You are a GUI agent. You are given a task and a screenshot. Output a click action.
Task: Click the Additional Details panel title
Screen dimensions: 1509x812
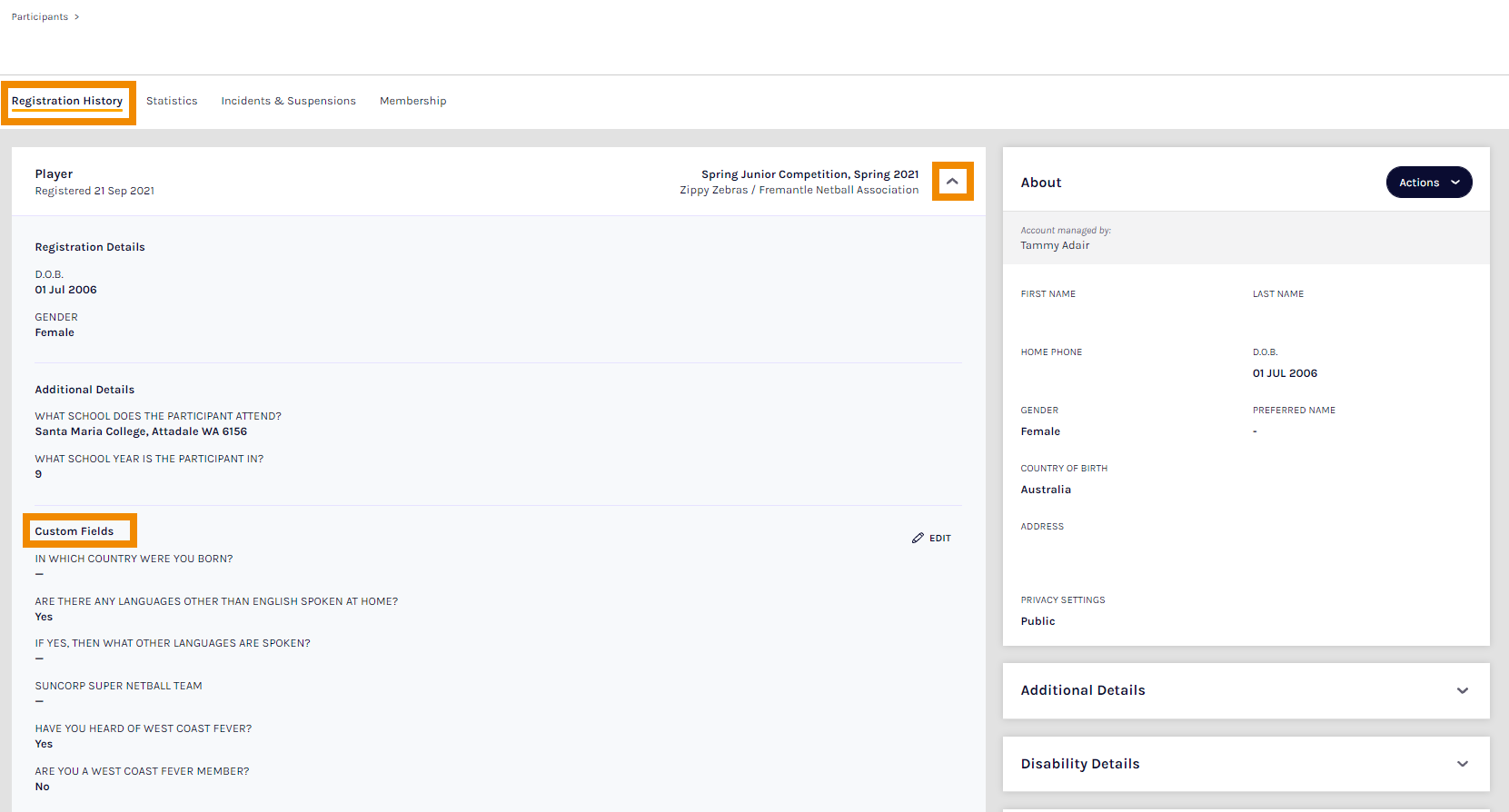[x=1083, y=690]
